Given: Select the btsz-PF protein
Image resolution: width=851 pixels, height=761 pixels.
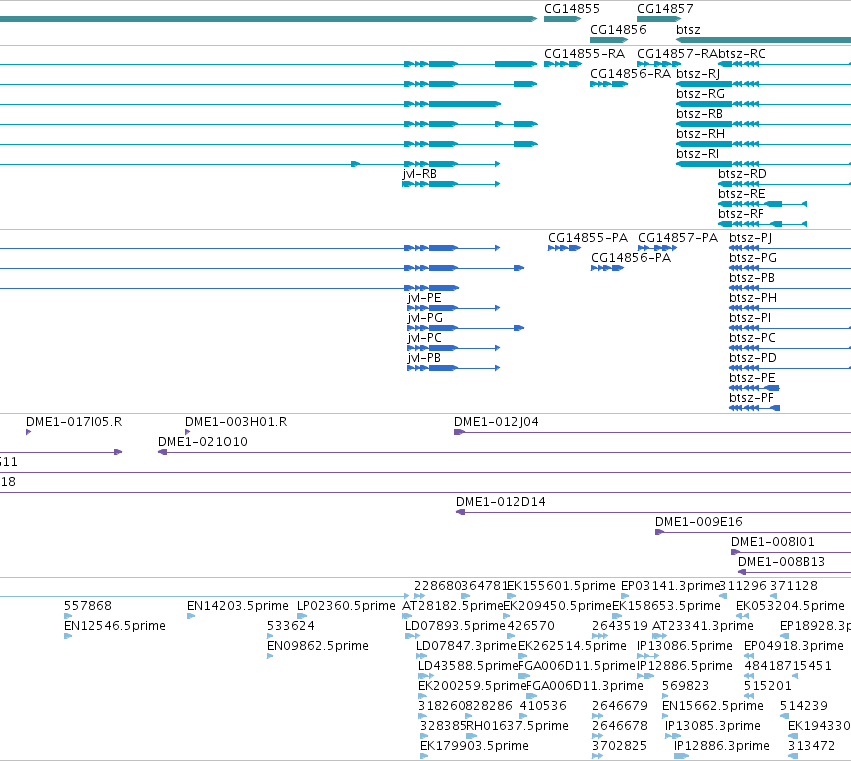Looking at the screenshot, I should 751,398.
